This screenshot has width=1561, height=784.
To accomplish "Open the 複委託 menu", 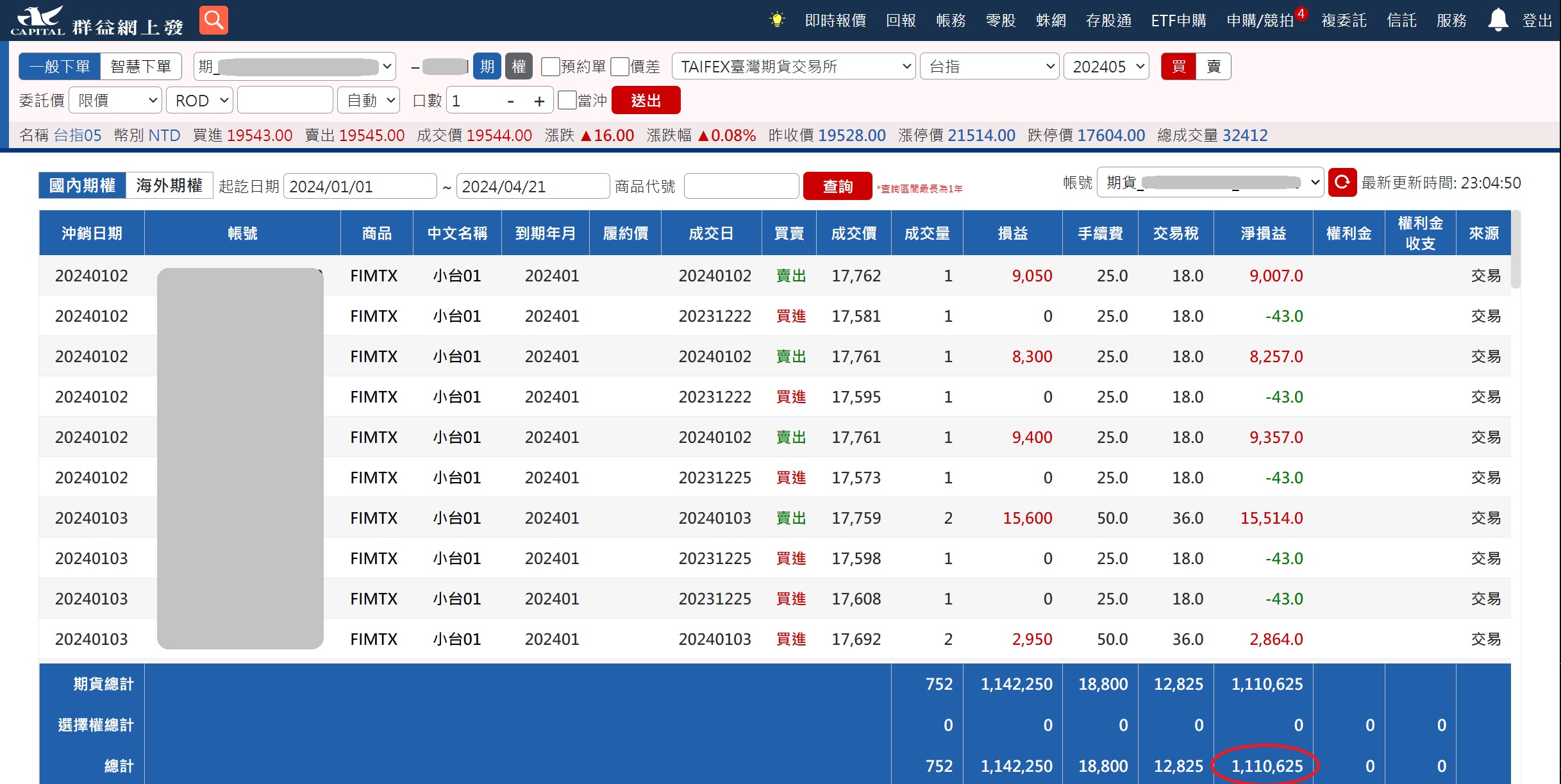I will point(1344,21).
